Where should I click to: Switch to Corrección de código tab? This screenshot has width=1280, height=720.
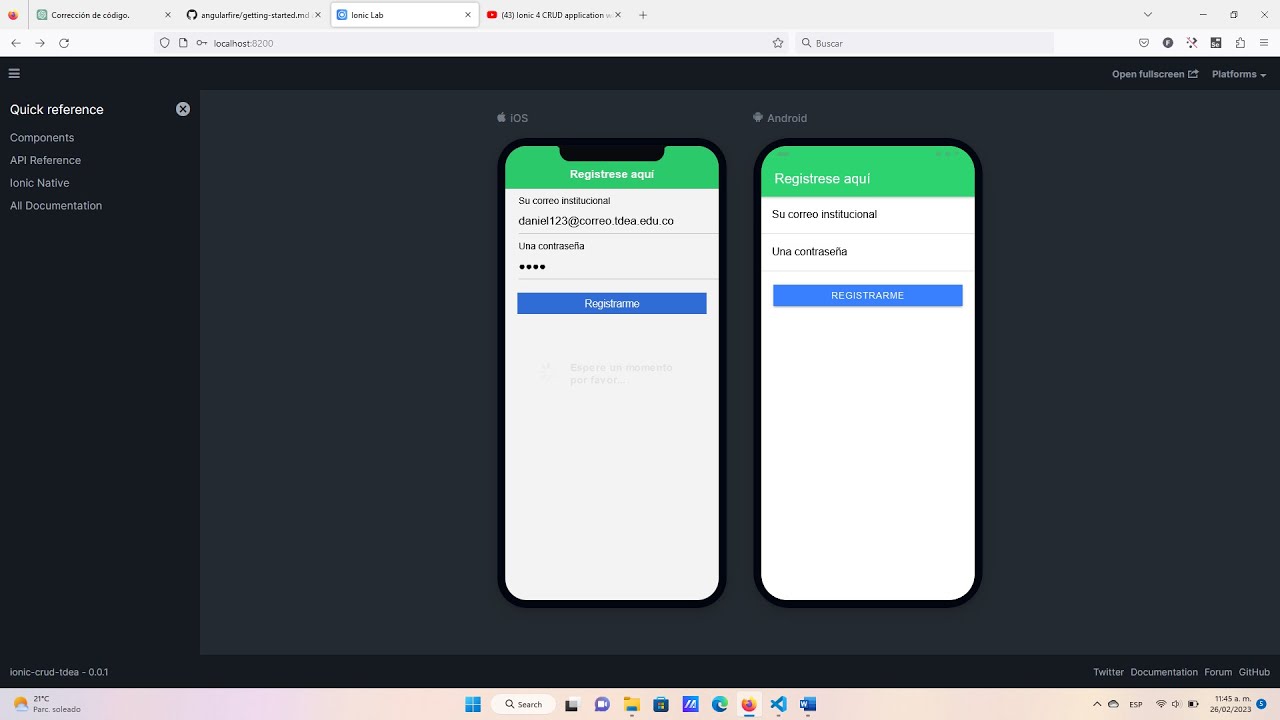click(x=102, y=15)
